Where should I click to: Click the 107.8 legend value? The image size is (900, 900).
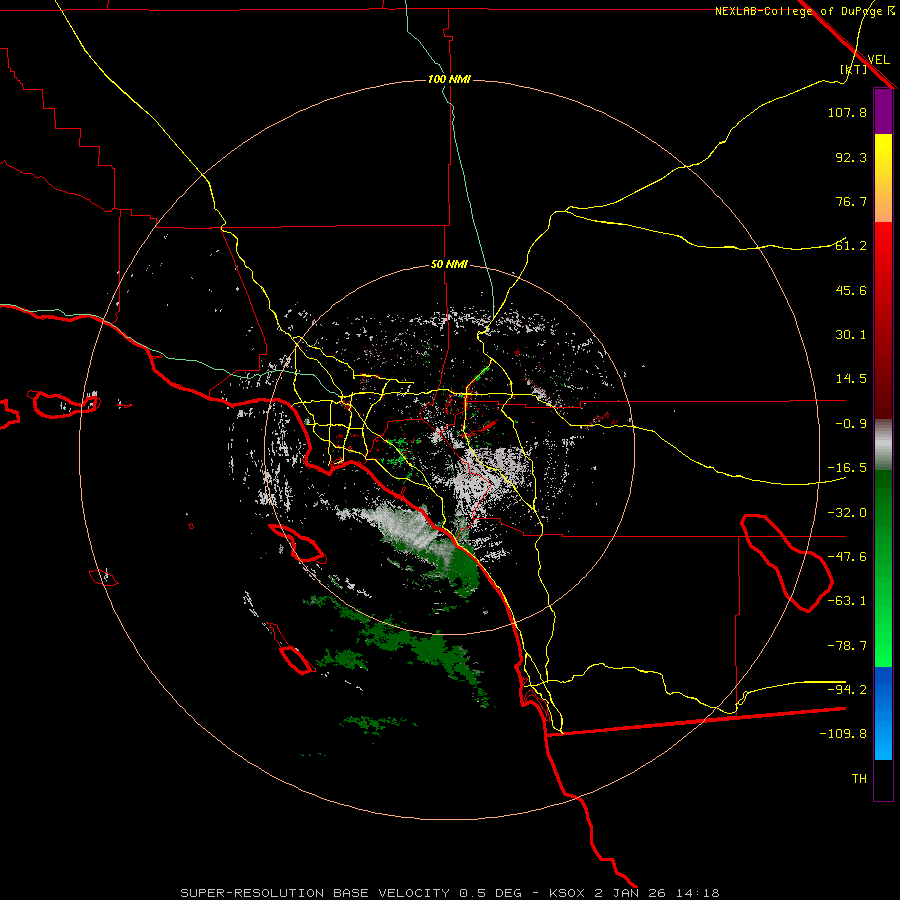847,112
